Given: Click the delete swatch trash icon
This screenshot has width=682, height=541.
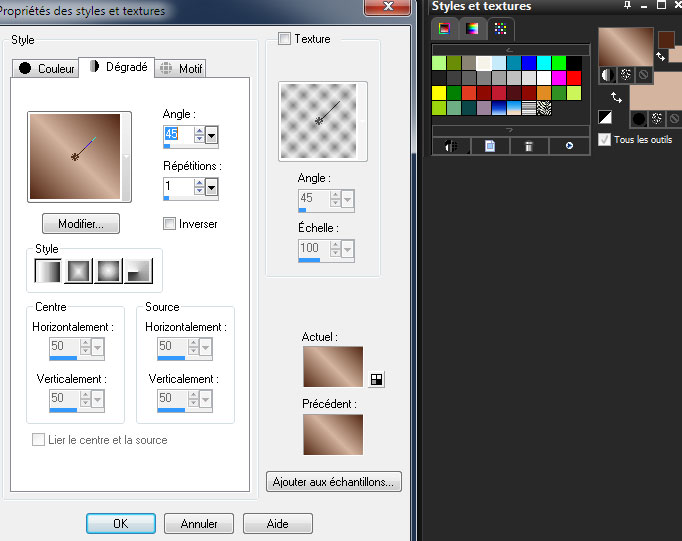Looking at the screenshot, I should click(525, 146).
